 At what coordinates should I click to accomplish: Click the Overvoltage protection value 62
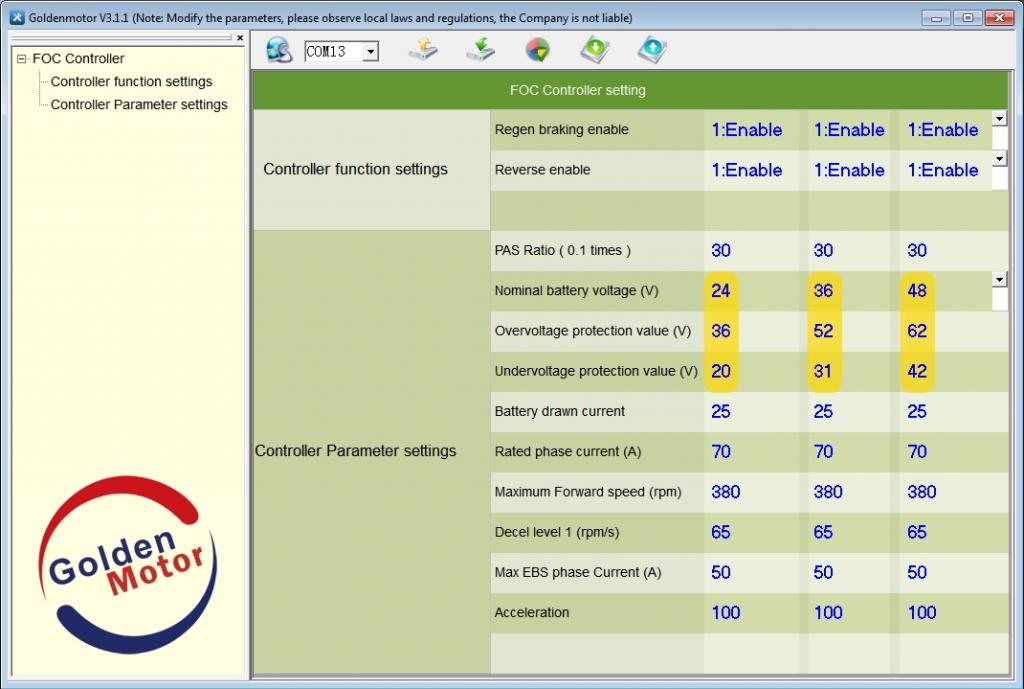tap(917, 331)
